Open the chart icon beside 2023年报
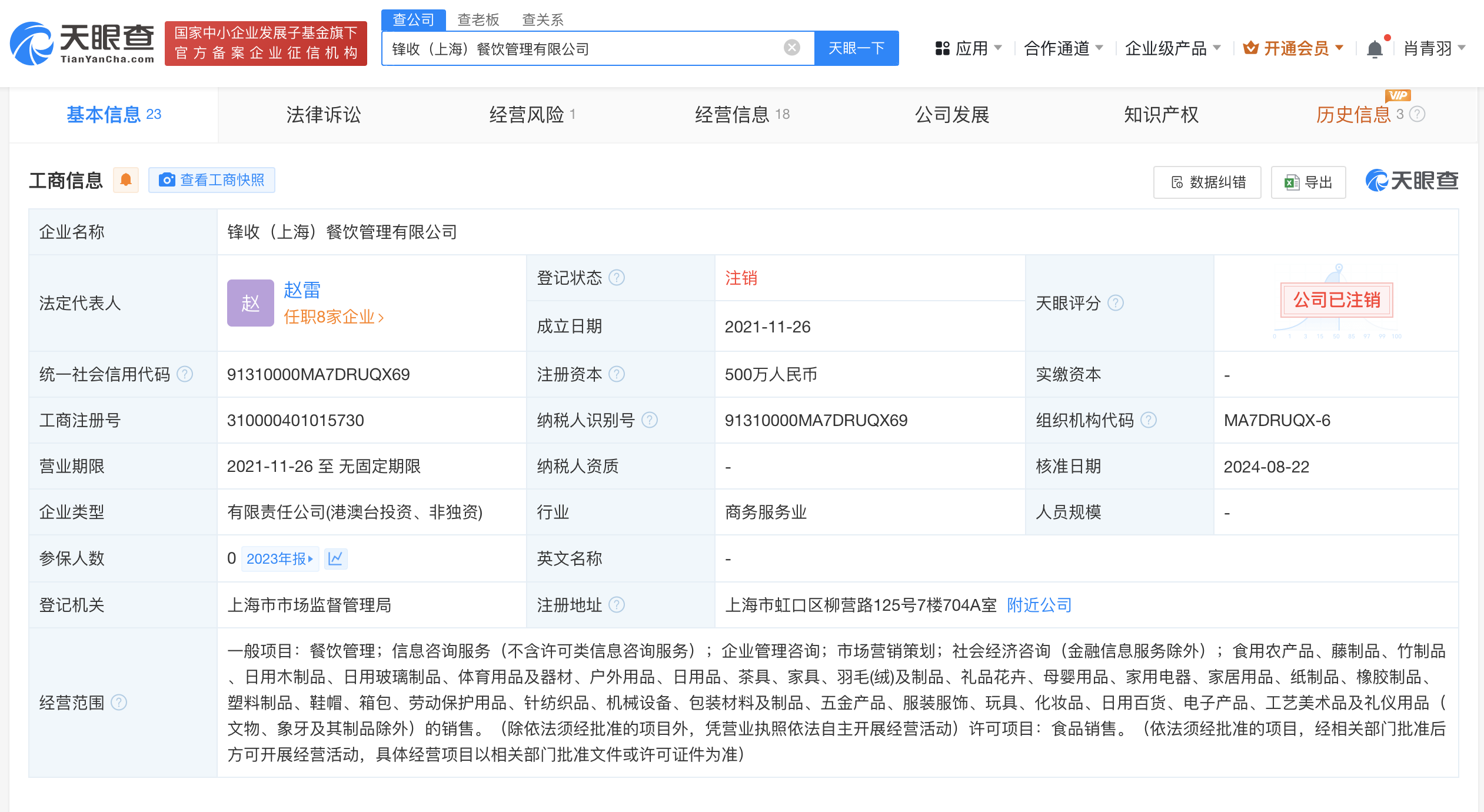 pos(335,558)
